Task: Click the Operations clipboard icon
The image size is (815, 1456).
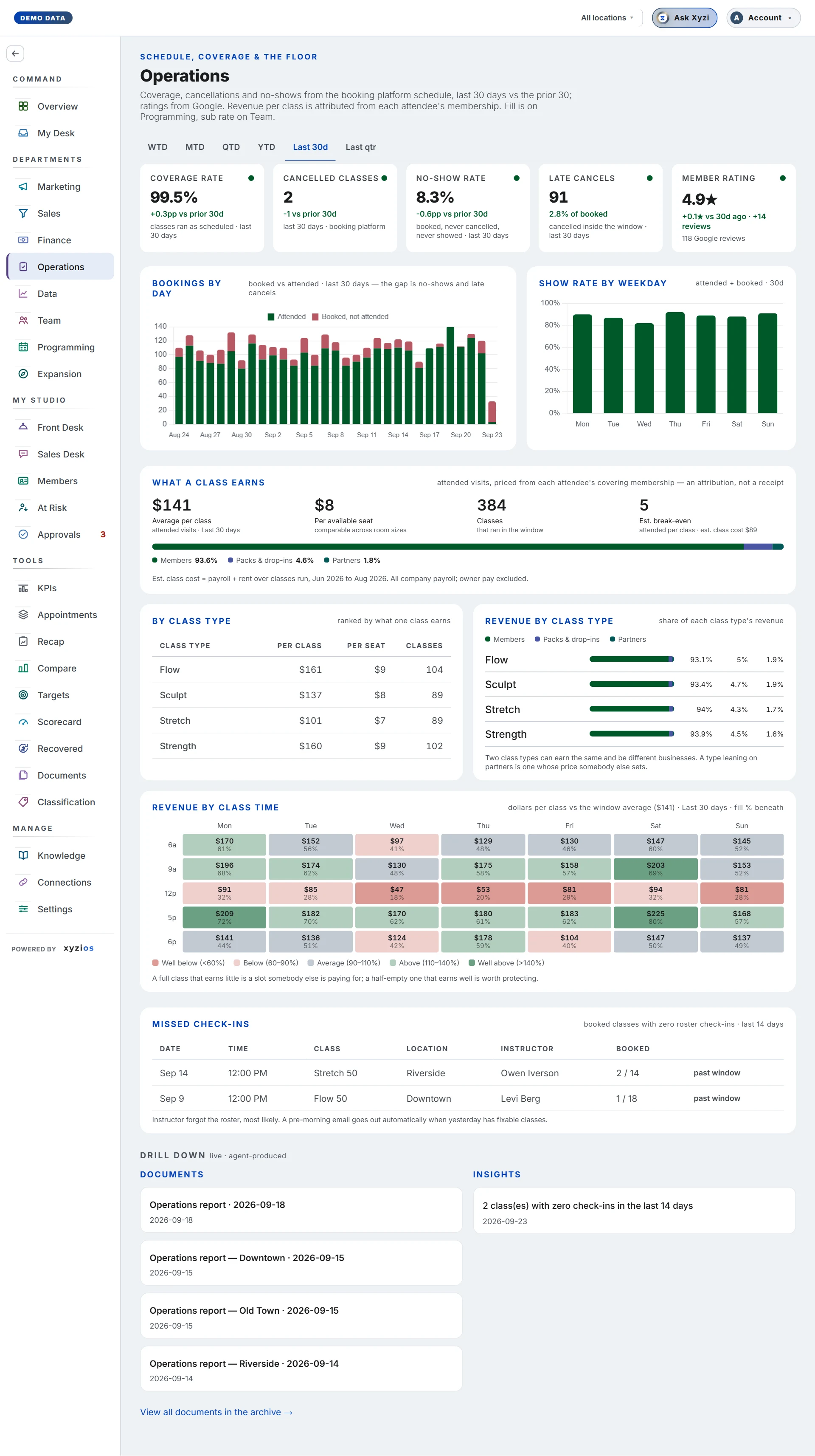Action: coord(23,267)
